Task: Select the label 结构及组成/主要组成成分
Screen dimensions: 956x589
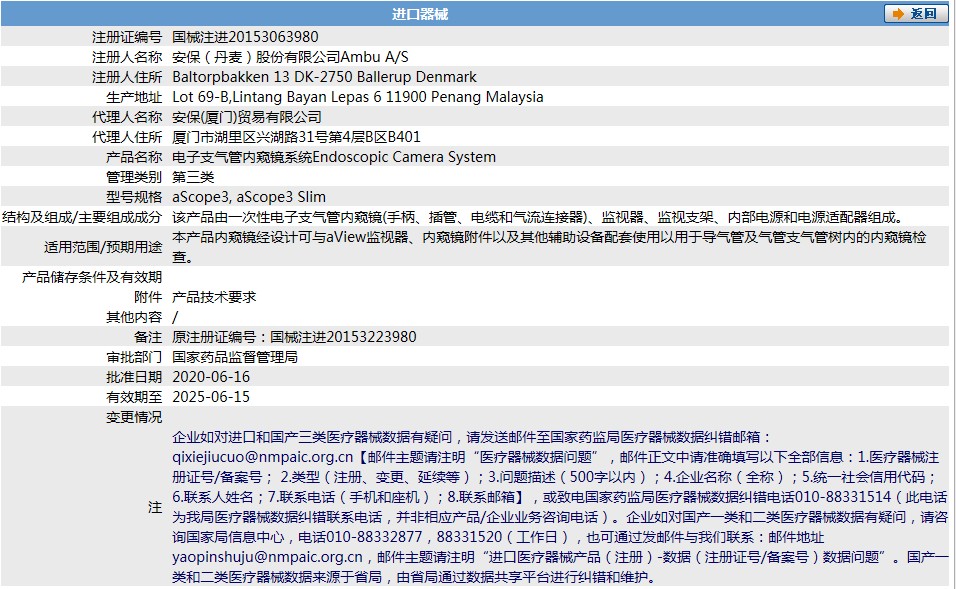Action: pyautogui.click(x=82, y=217)
